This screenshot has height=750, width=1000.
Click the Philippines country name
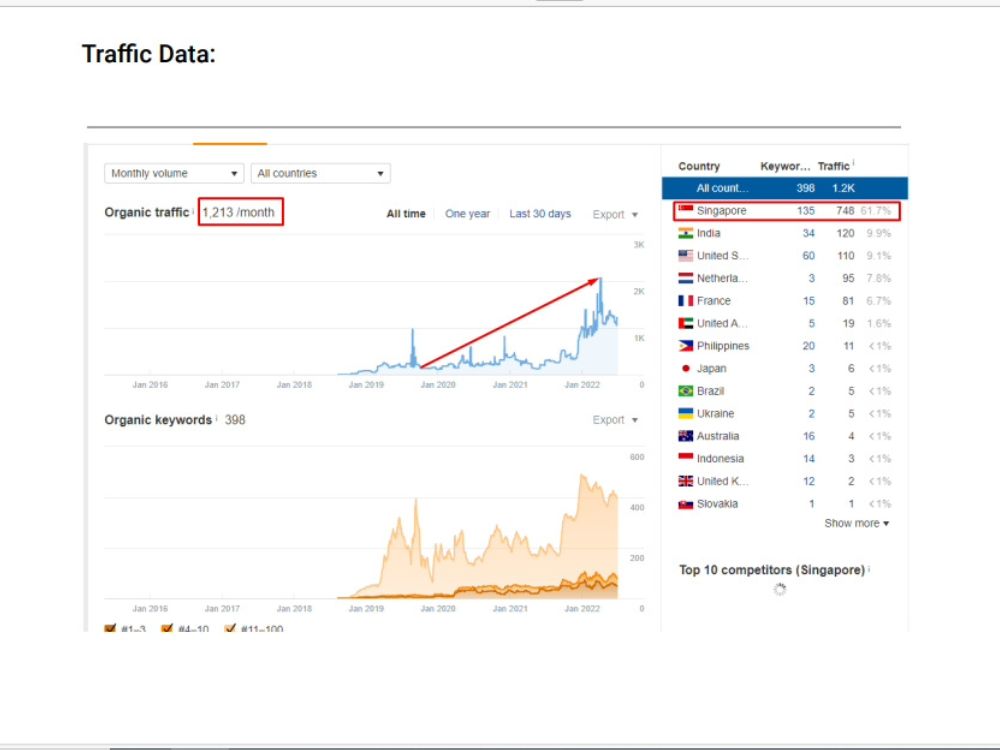click(723, 346)
